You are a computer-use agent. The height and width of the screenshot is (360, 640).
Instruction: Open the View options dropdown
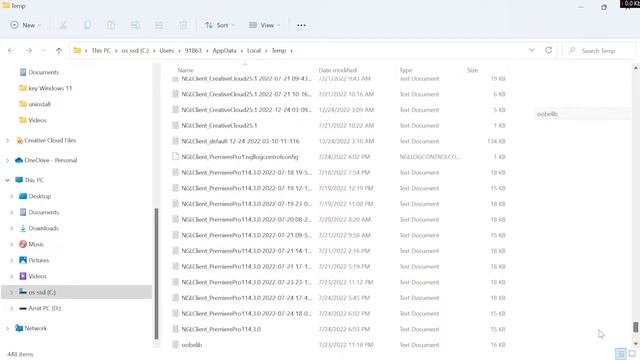[264, 25]
